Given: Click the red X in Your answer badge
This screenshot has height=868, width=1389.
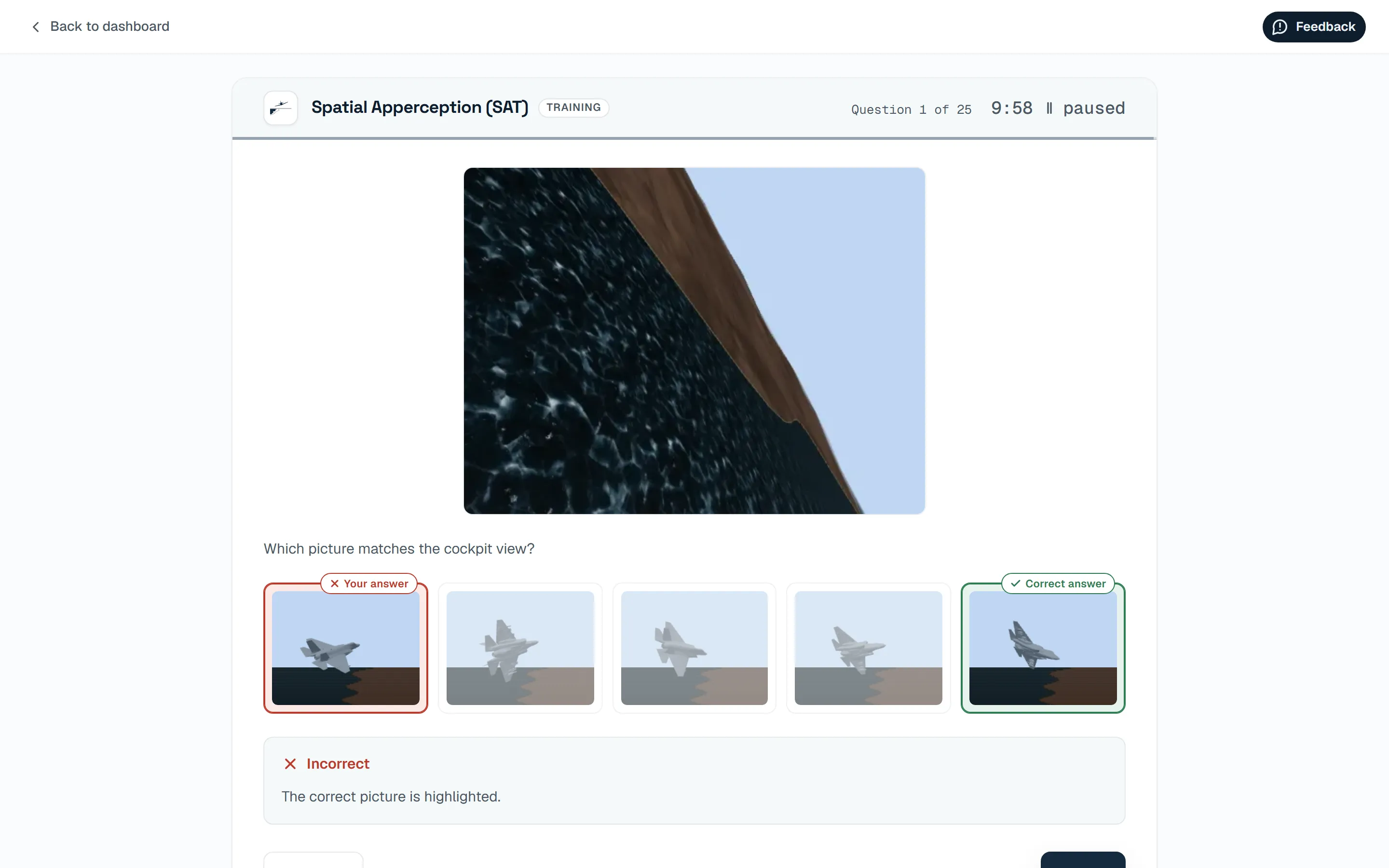Looking at the screenshot, I should [335, 583].
